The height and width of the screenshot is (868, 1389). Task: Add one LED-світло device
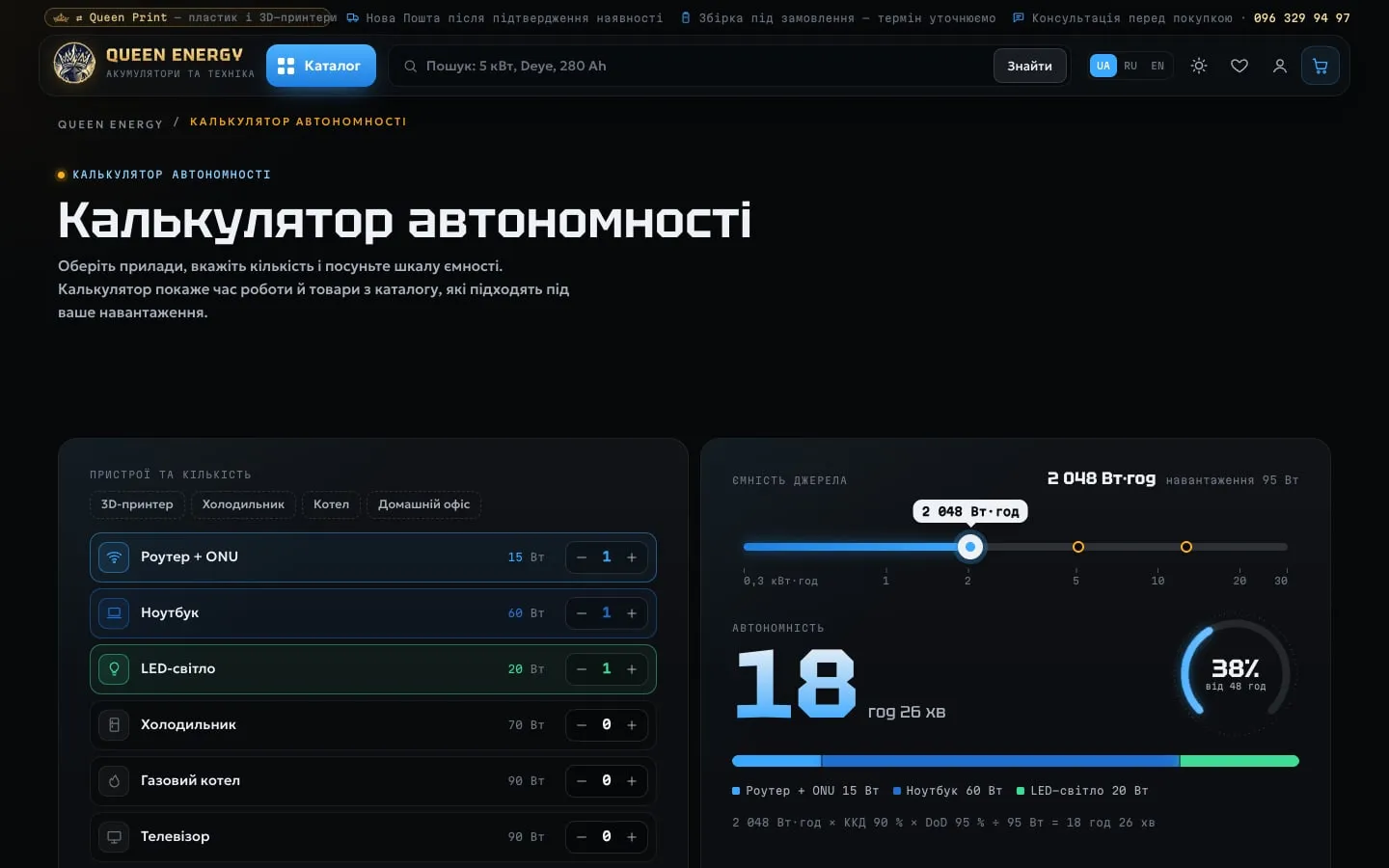632,669
